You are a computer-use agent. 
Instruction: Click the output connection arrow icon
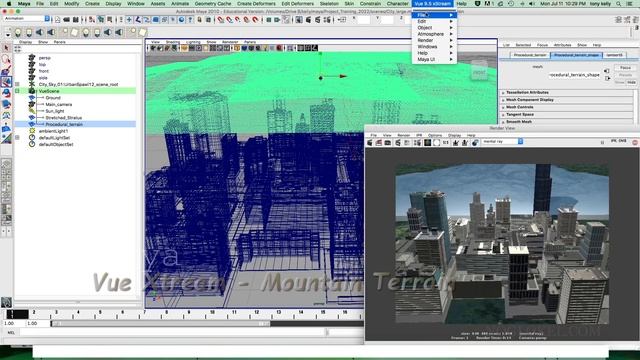607,78
